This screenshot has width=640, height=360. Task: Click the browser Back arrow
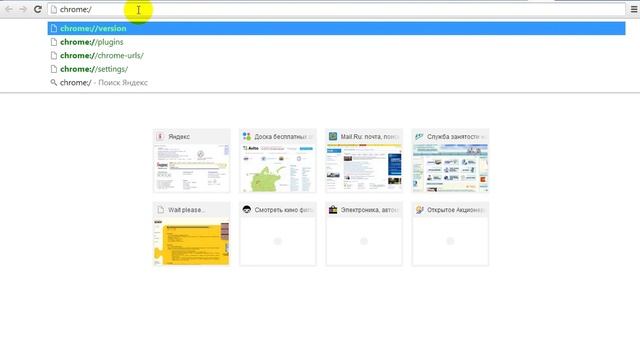(9, 9)
